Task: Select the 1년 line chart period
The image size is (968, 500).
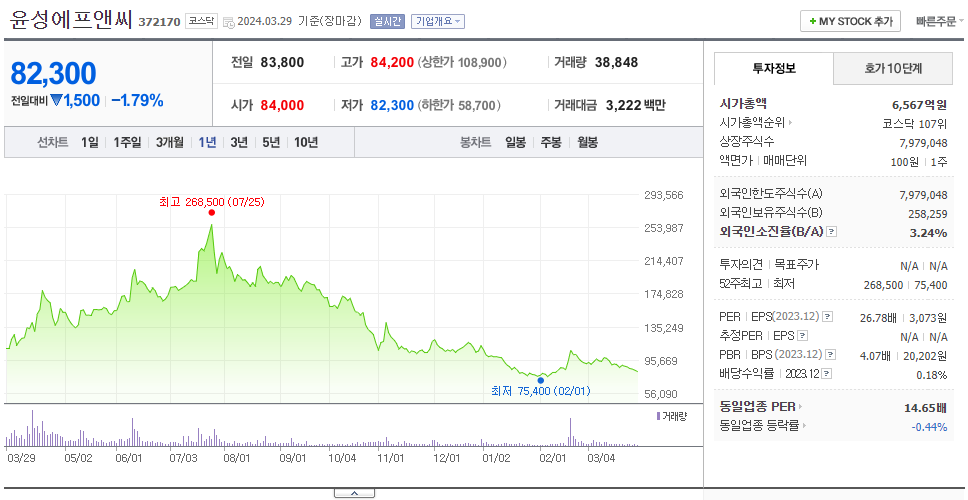Action: (x=207, y=143)
